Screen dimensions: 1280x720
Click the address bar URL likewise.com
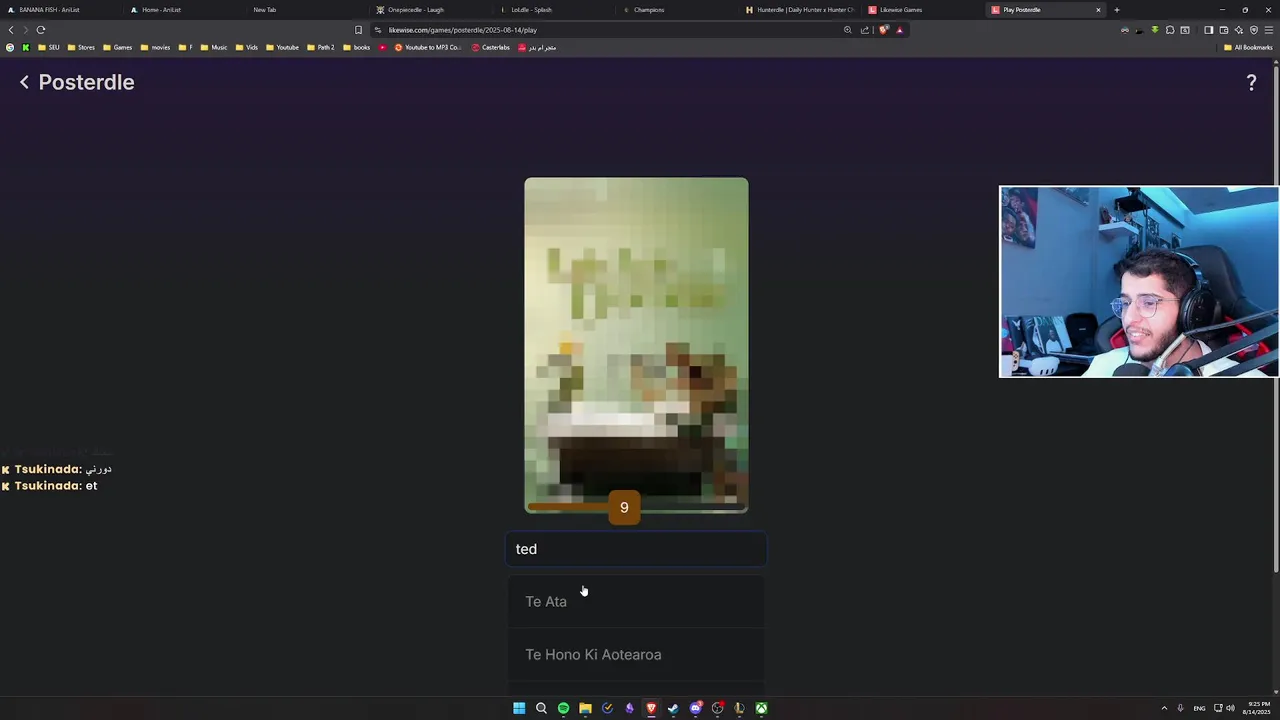pyautogui.click(x=462, y=30)
